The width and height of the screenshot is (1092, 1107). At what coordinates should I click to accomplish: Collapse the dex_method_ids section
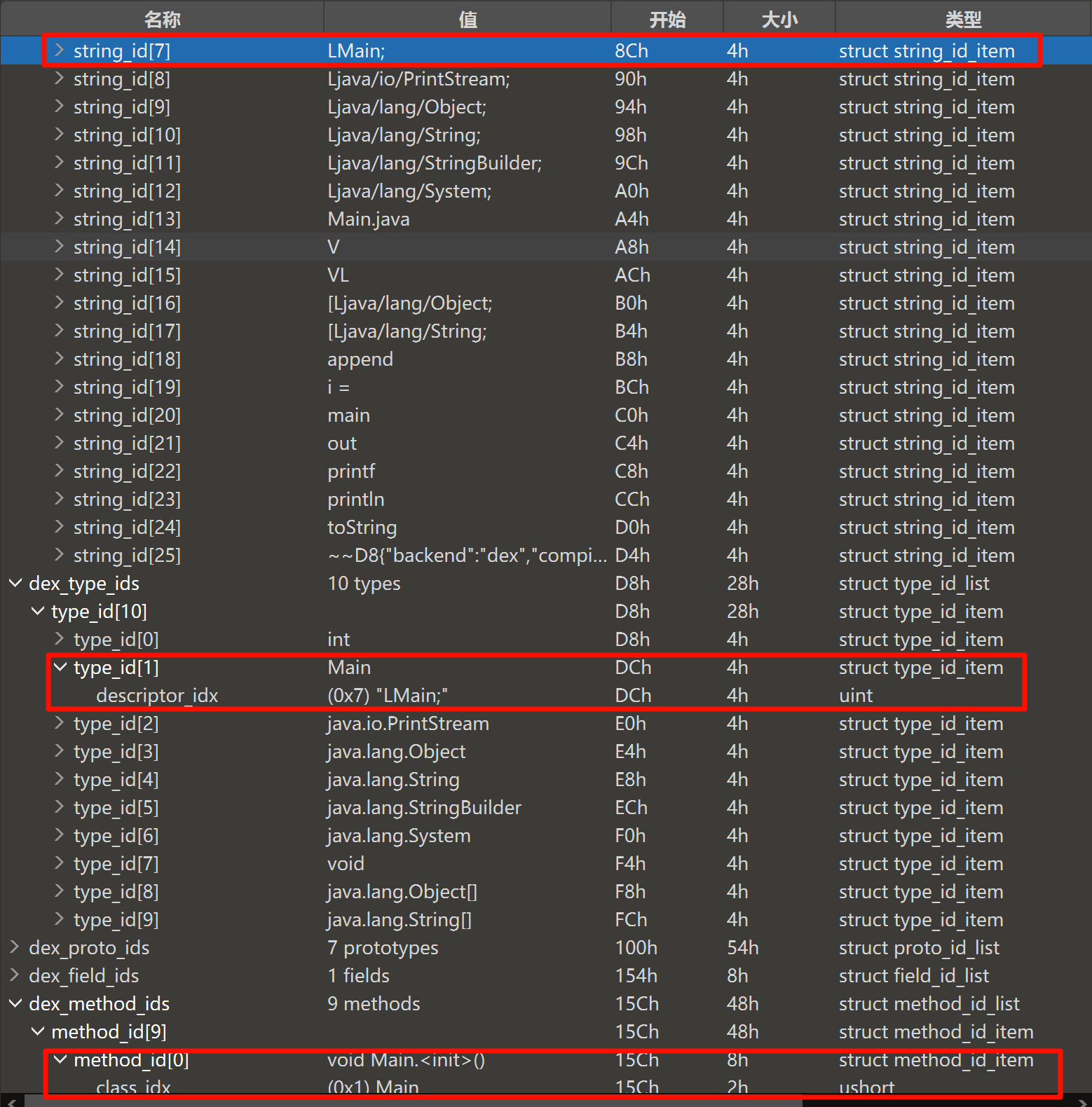click(x=15, y=1003)
